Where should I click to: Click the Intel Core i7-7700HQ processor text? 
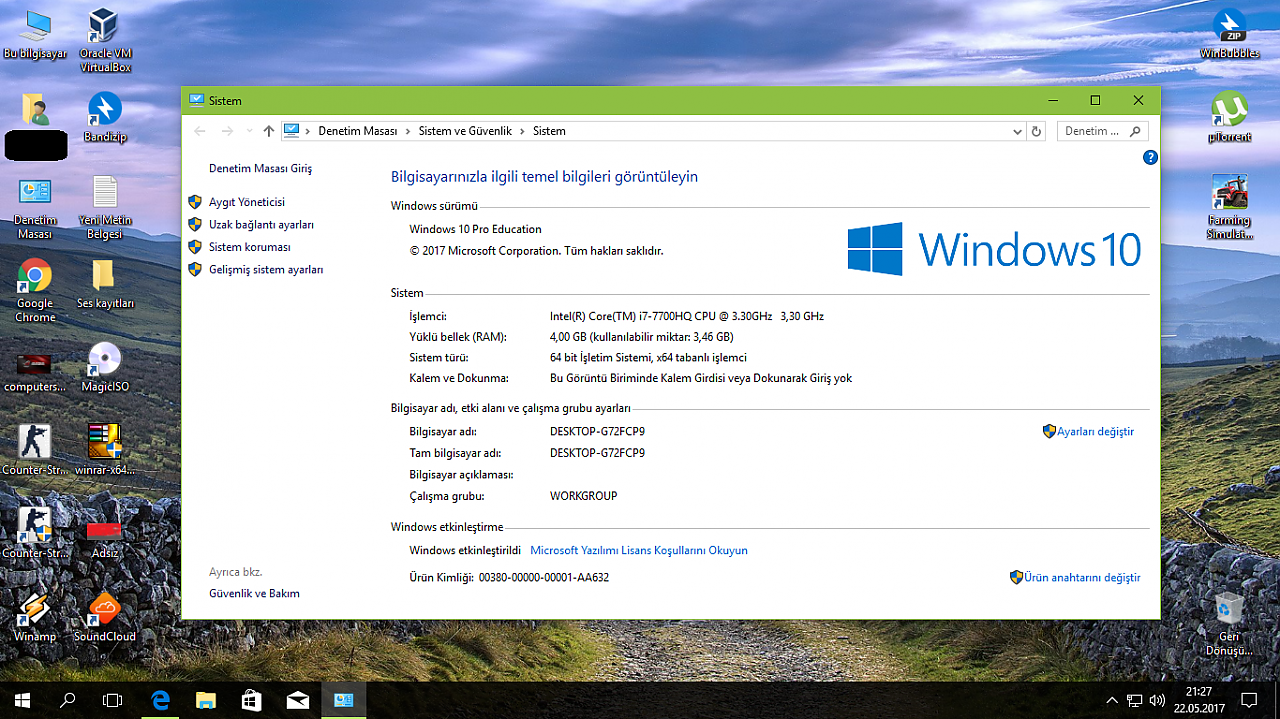tap(687, 316)
